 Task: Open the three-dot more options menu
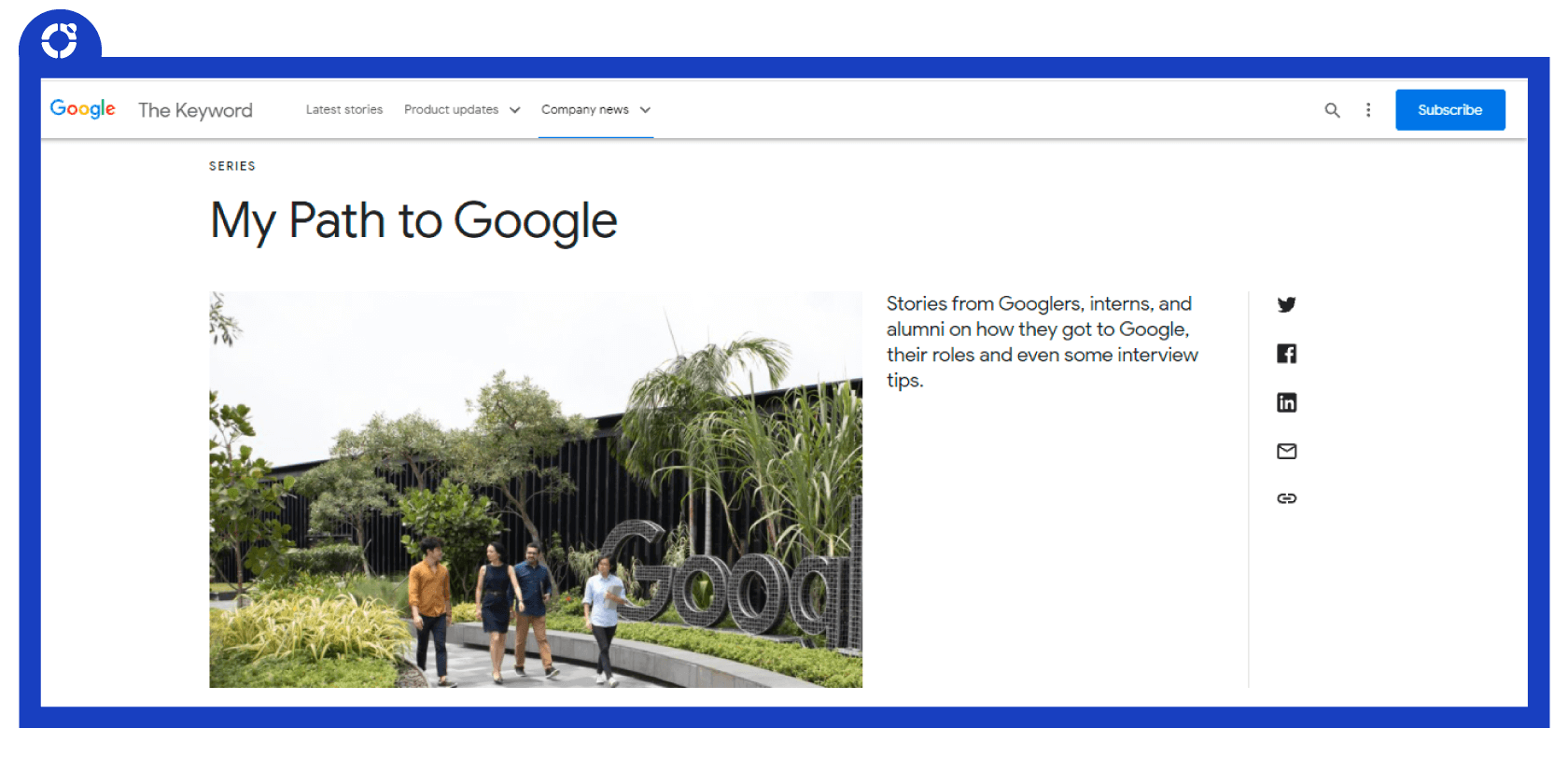click(1368, 110)
